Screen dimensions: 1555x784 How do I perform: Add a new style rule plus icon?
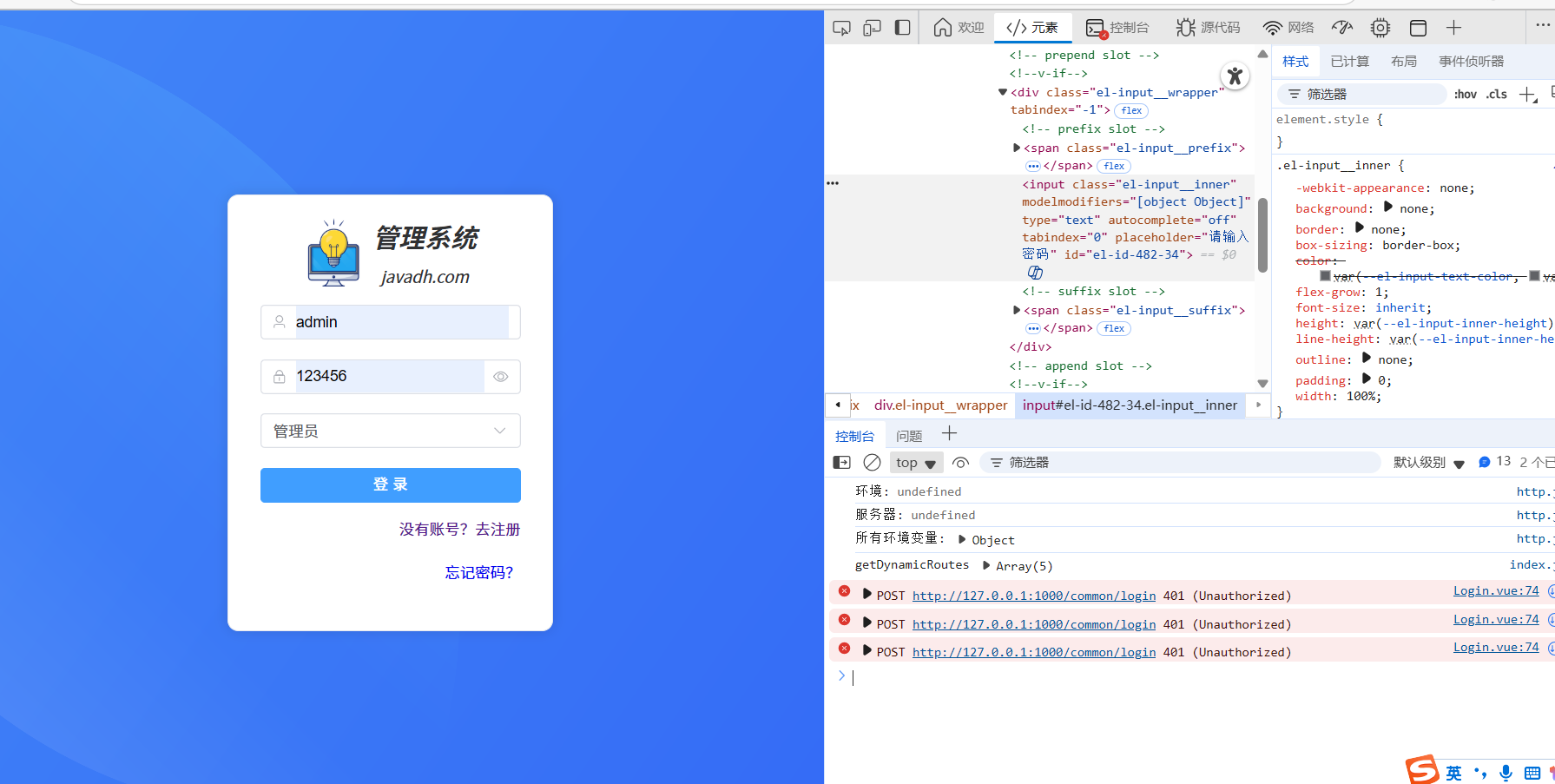pyautogui.click(x=1527, y=94)
